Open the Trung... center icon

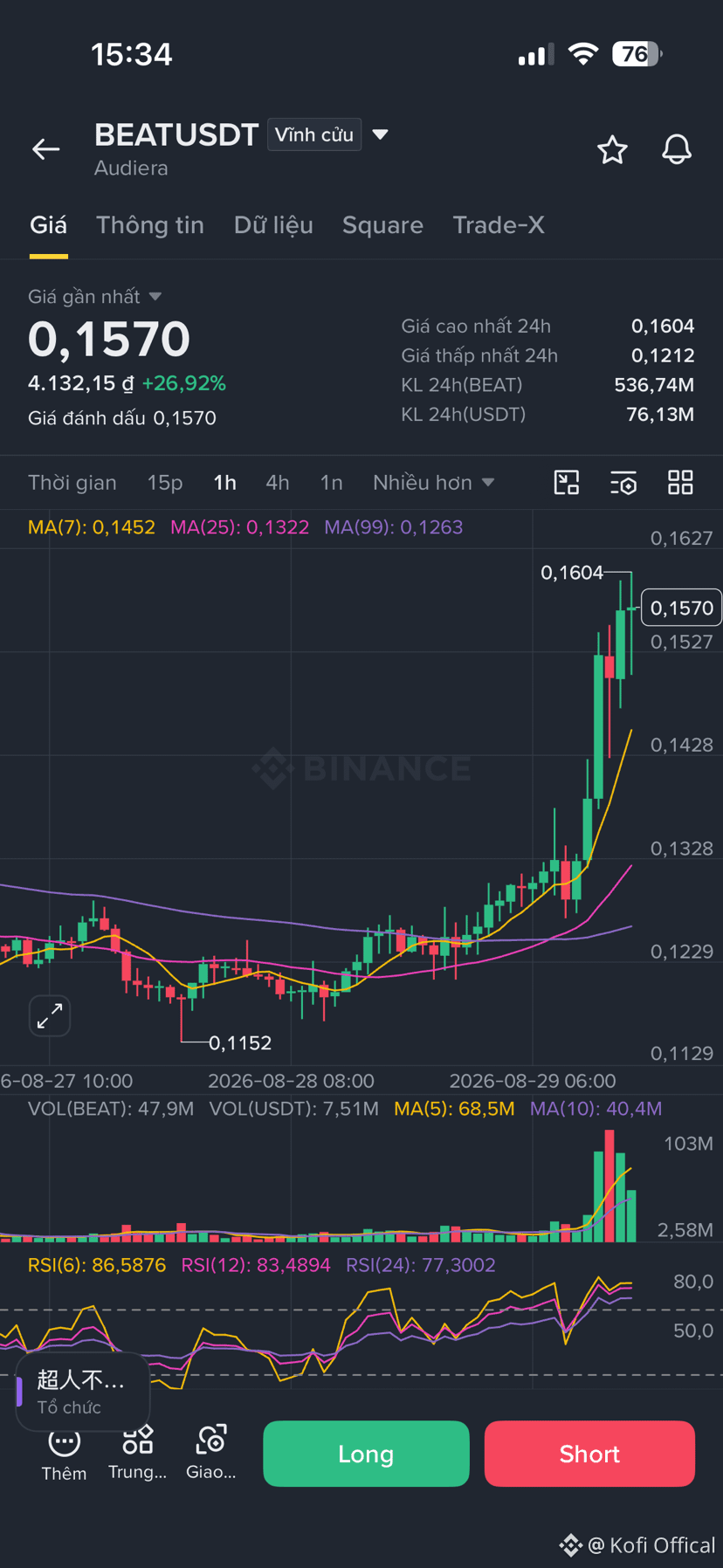pyautogui.click(x=137, y=1453)
